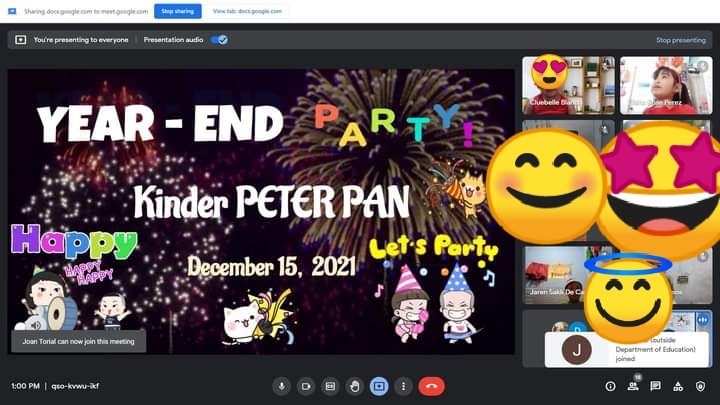Click Sharing docs.google.com to meet.google.com text
This screenshot has height=405, width=720.
pyautogui.click(x=86, y=11)
